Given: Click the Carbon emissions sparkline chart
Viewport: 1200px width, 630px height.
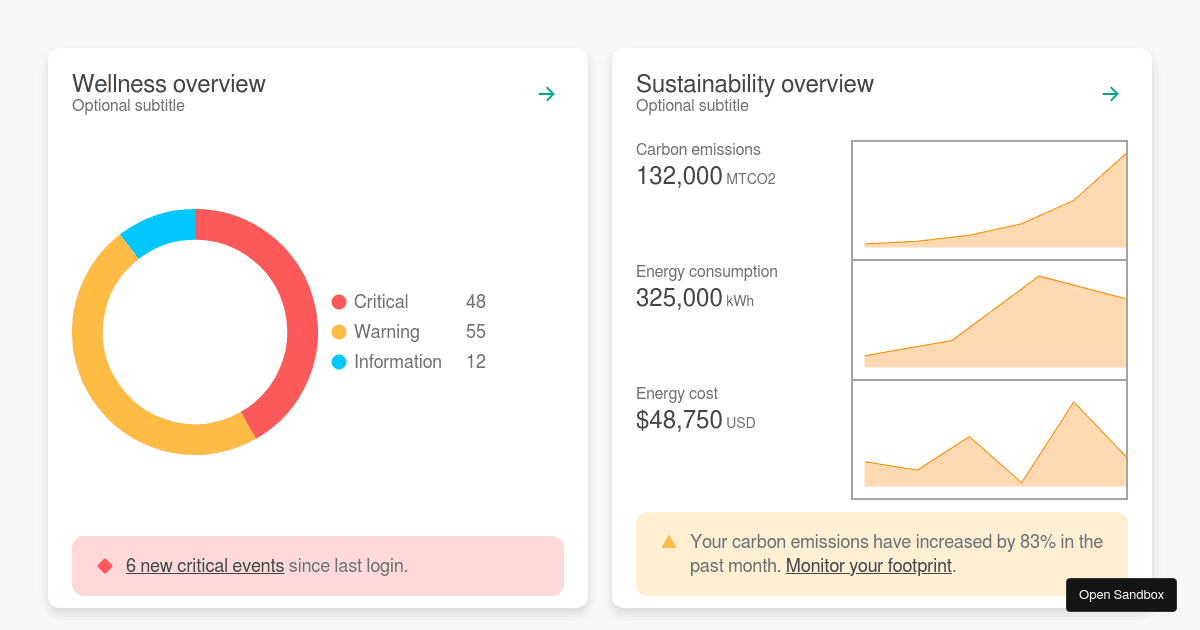Looking at the screenshot, I should (989, 199).
